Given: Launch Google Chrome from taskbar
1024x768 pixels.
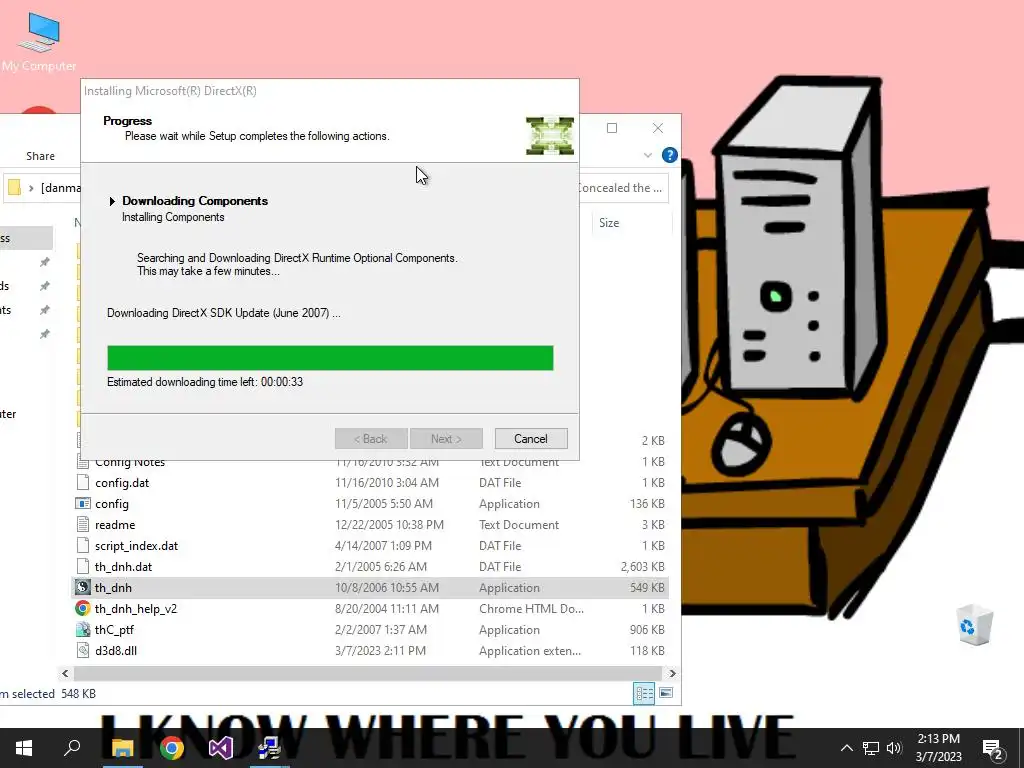Looking at the screenshot, I should click(172, 748).
